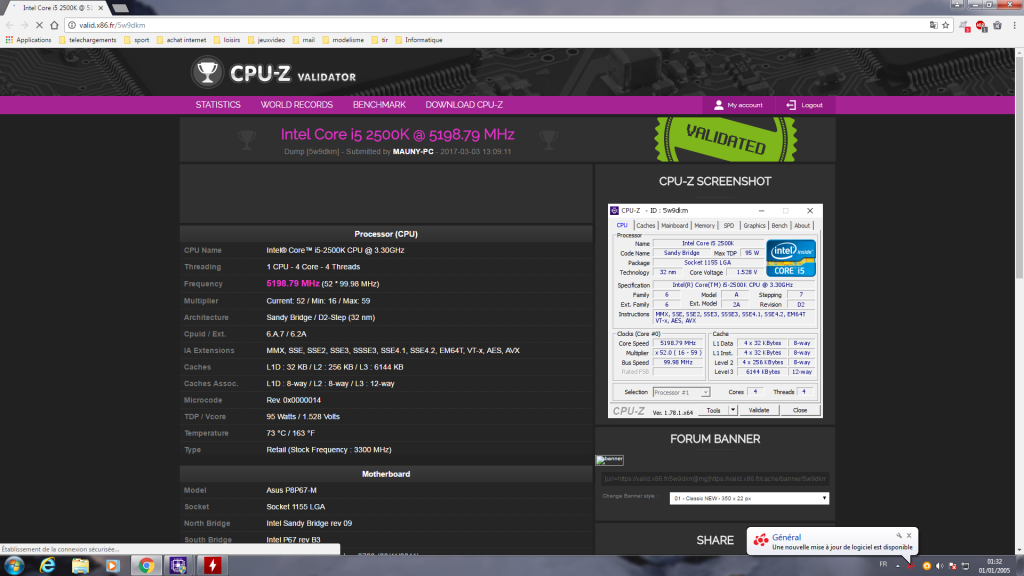1024x576 pixels.
Task: Click the Close button in CPU-Z screenshot
Action: [800, 410]
